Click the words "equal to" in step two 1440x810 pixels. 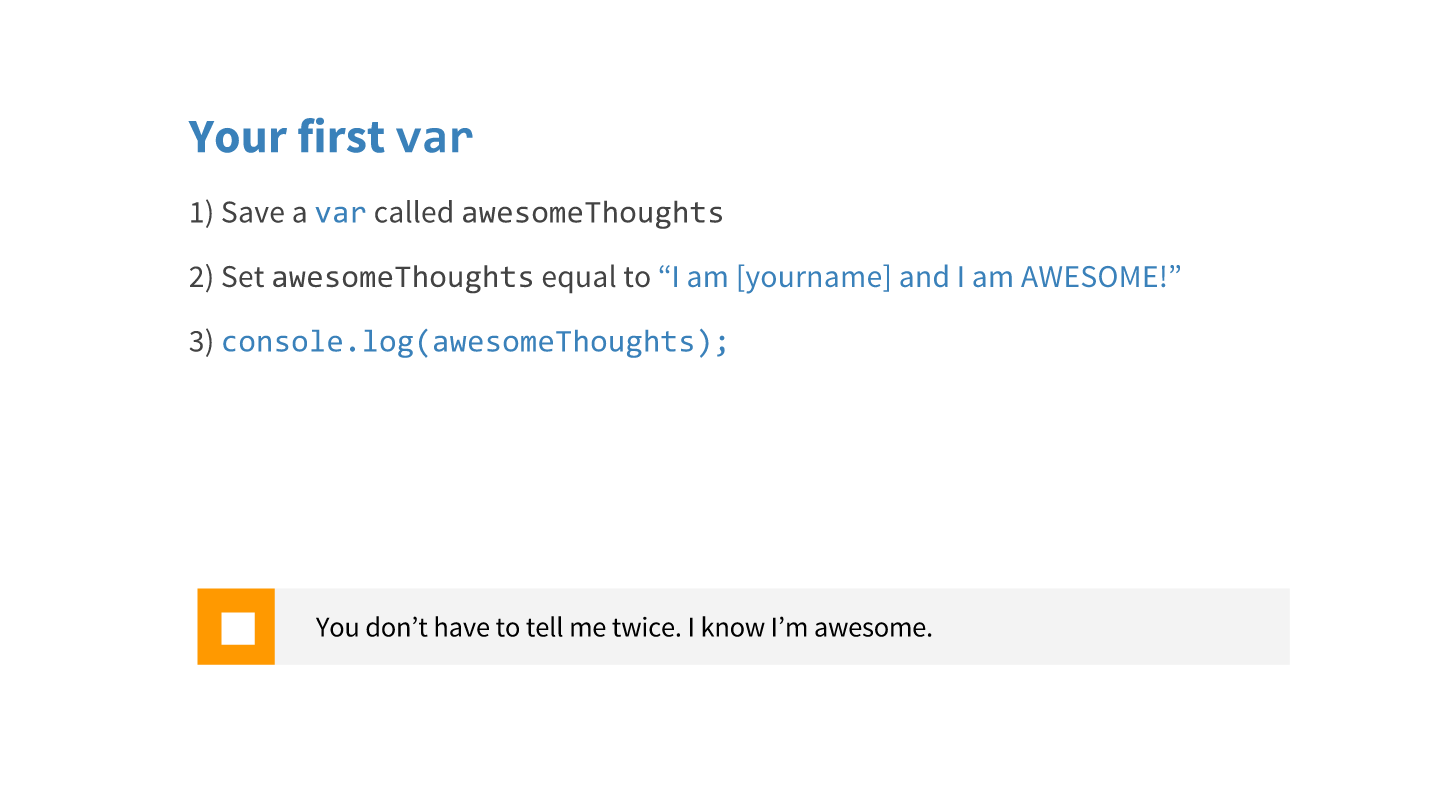pyautogui.click(x=596, y=277)
